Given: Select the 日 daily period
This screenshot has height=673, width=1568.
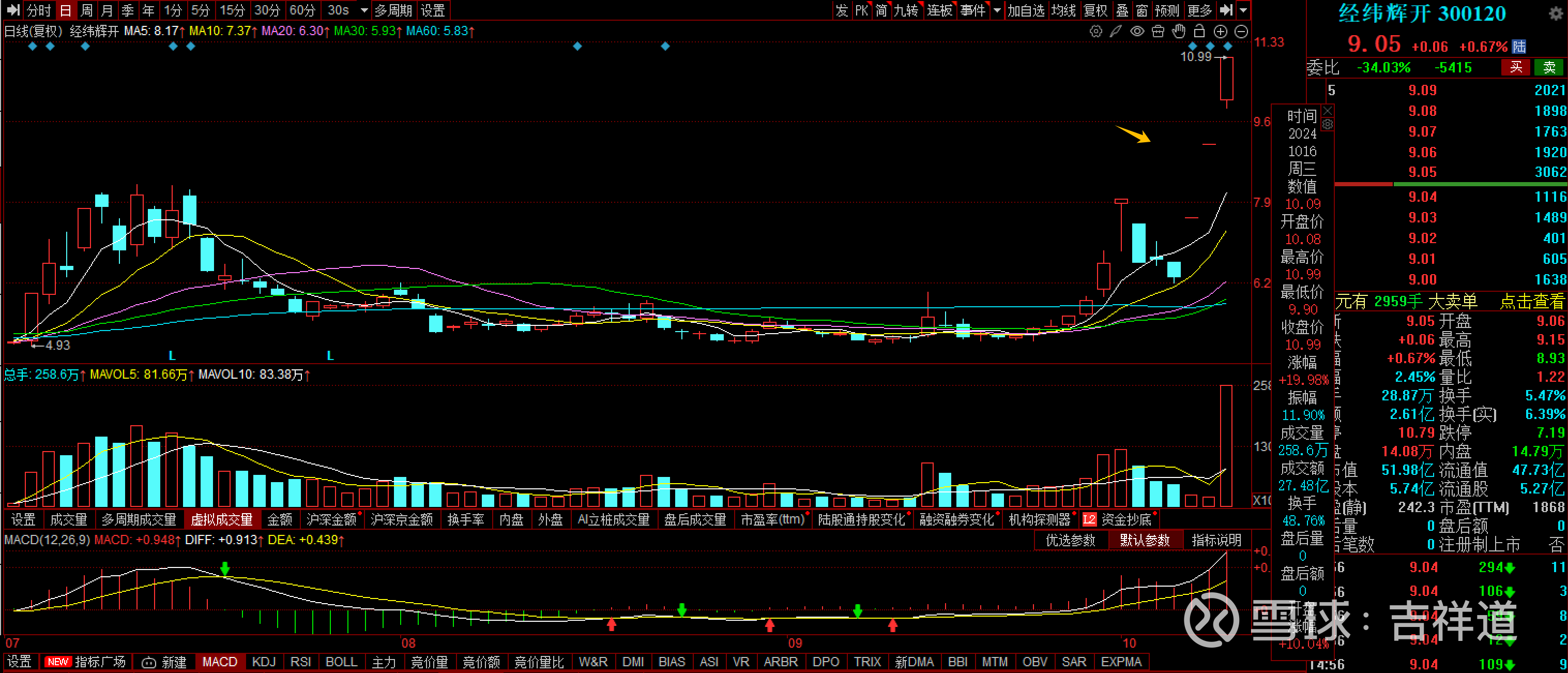Looking at the screenshot, I should pos(66,10).
